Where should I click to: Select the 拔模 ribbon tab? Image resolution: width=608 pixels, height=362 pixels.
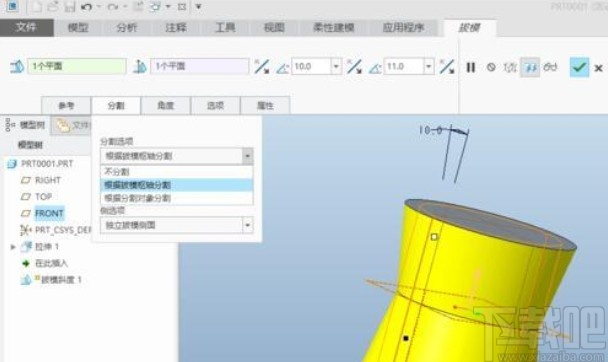(x=469, y=28)
